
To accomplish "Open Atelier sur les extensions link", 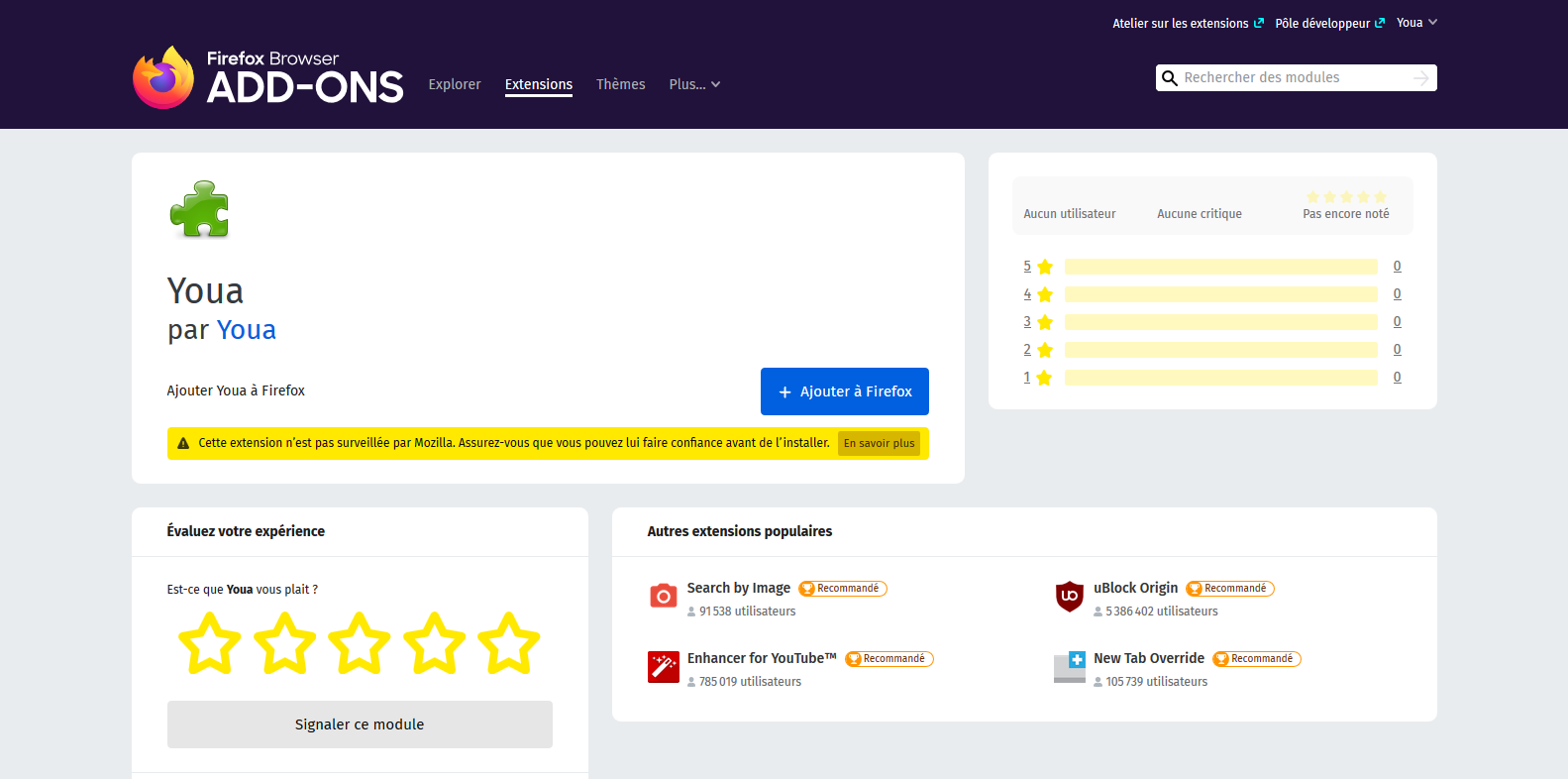I will pyautogui.click(x=1188, y=23).
